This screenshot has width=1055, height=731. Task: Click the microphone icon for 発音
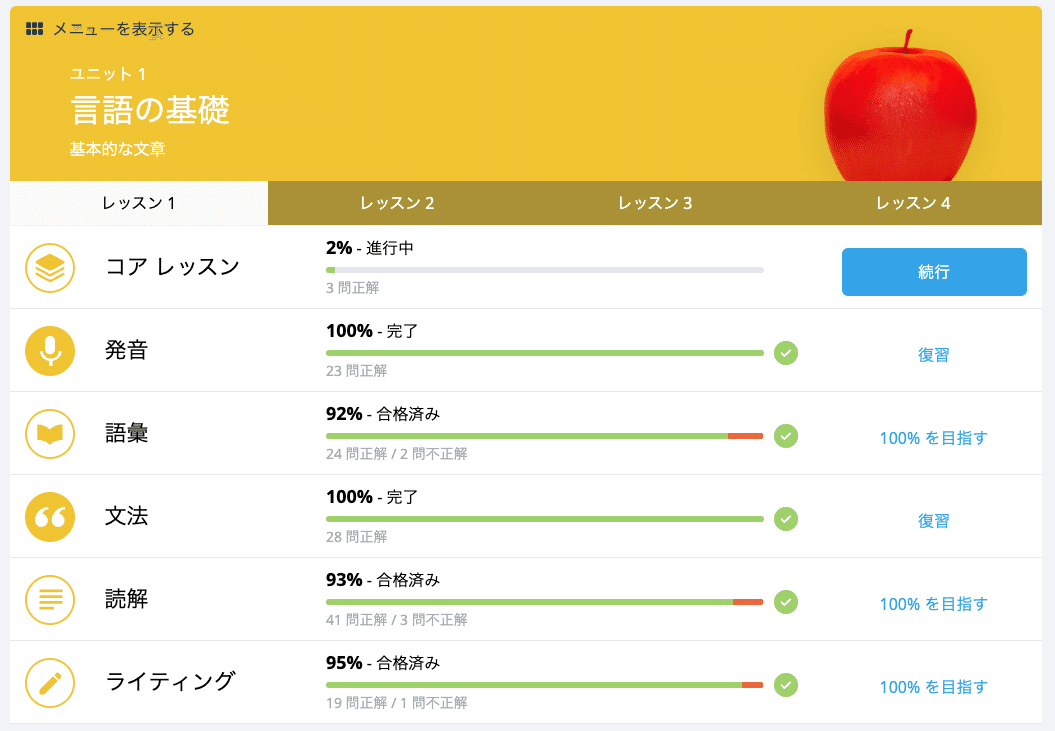tap(50, 351)
